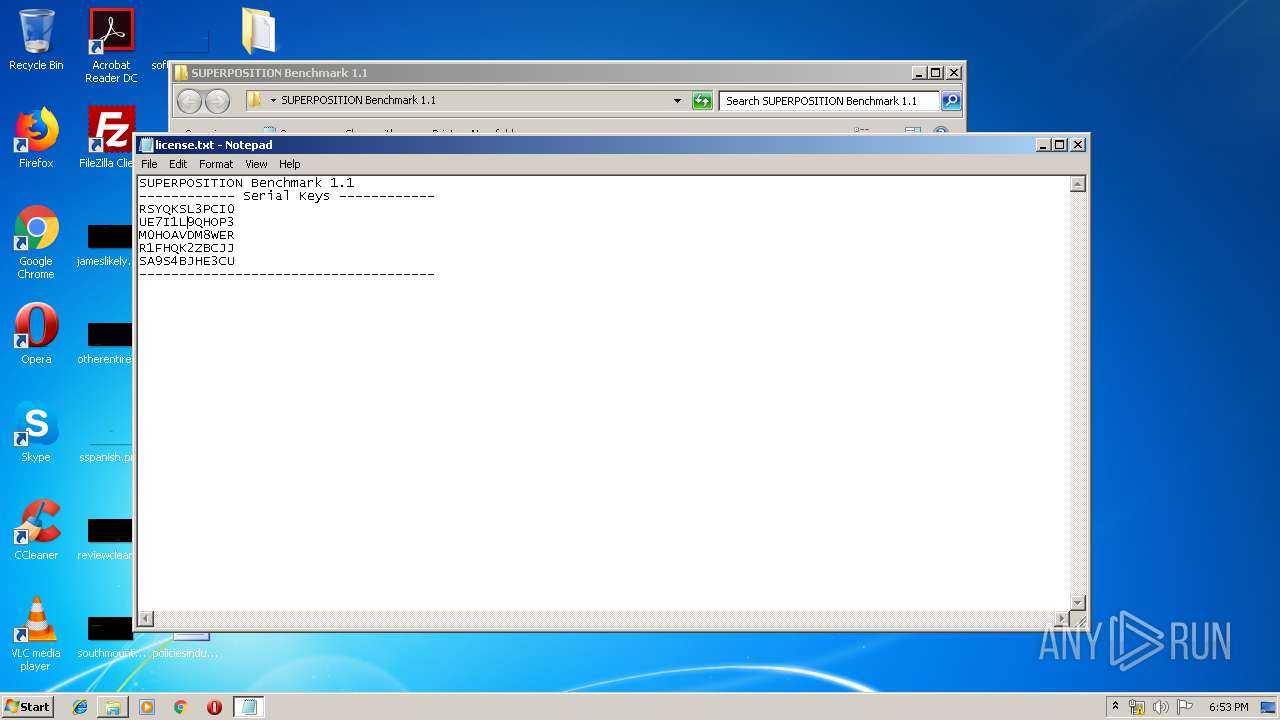Click the serial key UE7I1L9QHOP3
Viewport: 1280px width, 720px height.
click(x=187, y=222)
